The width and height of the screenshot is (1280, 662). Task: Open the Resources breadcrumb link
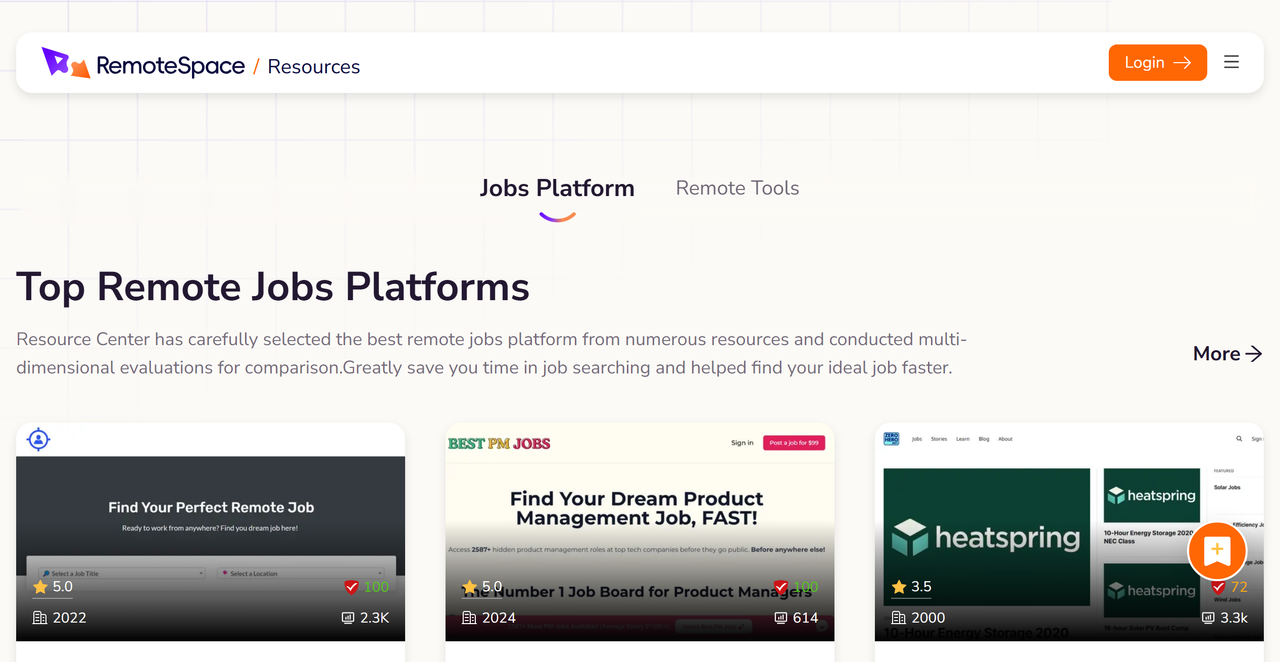point(314,67)
